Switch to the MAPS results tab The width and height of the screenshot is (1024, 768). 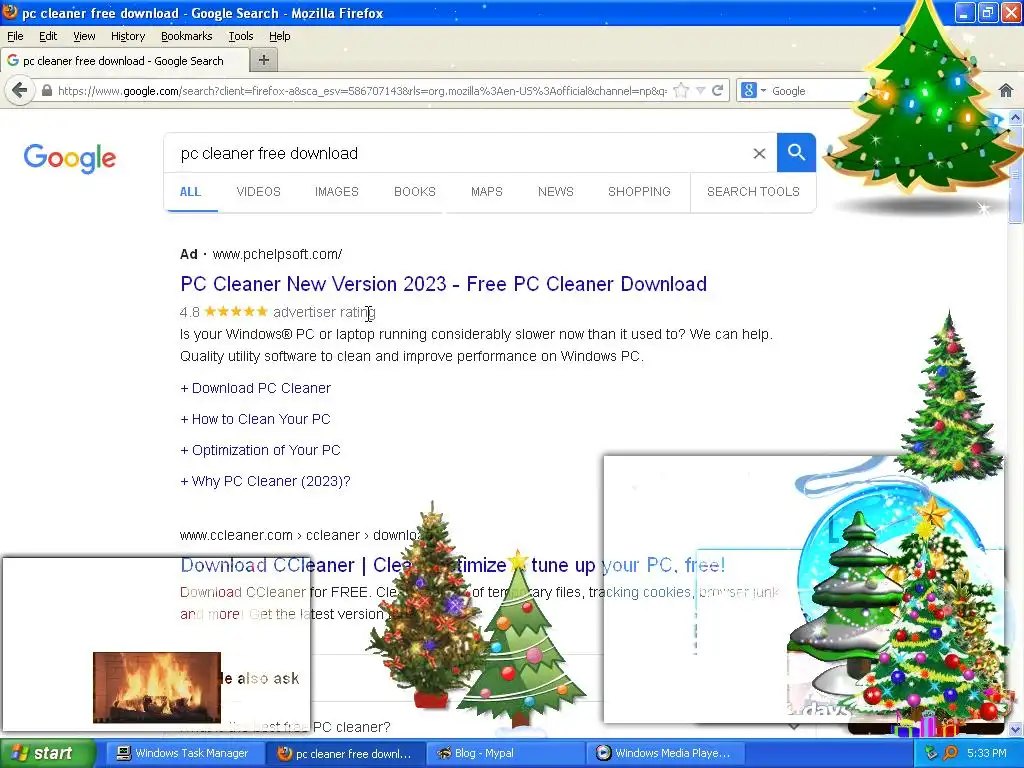point(487,191)
